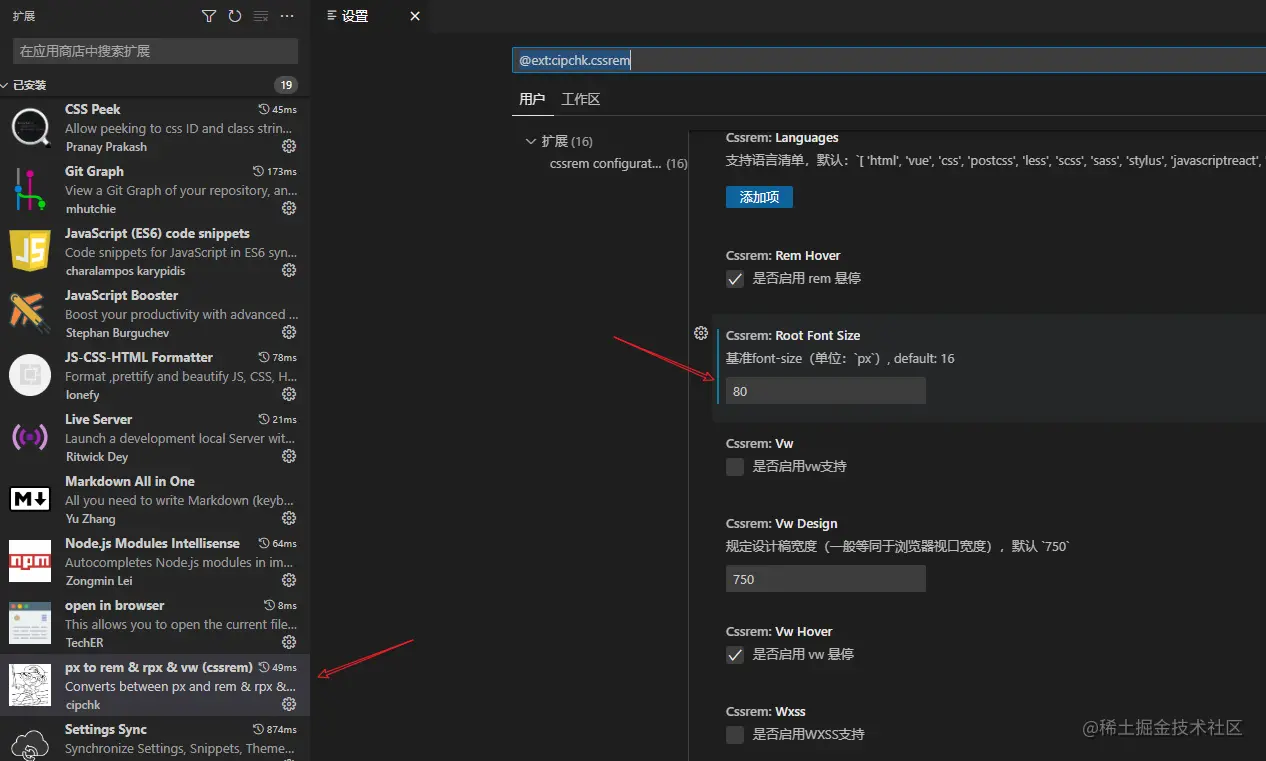Viewport: 1266px width, 761px height.
Task: Click Markdown All in One logo
Action: pyautogui.click(x=30, y=499)
